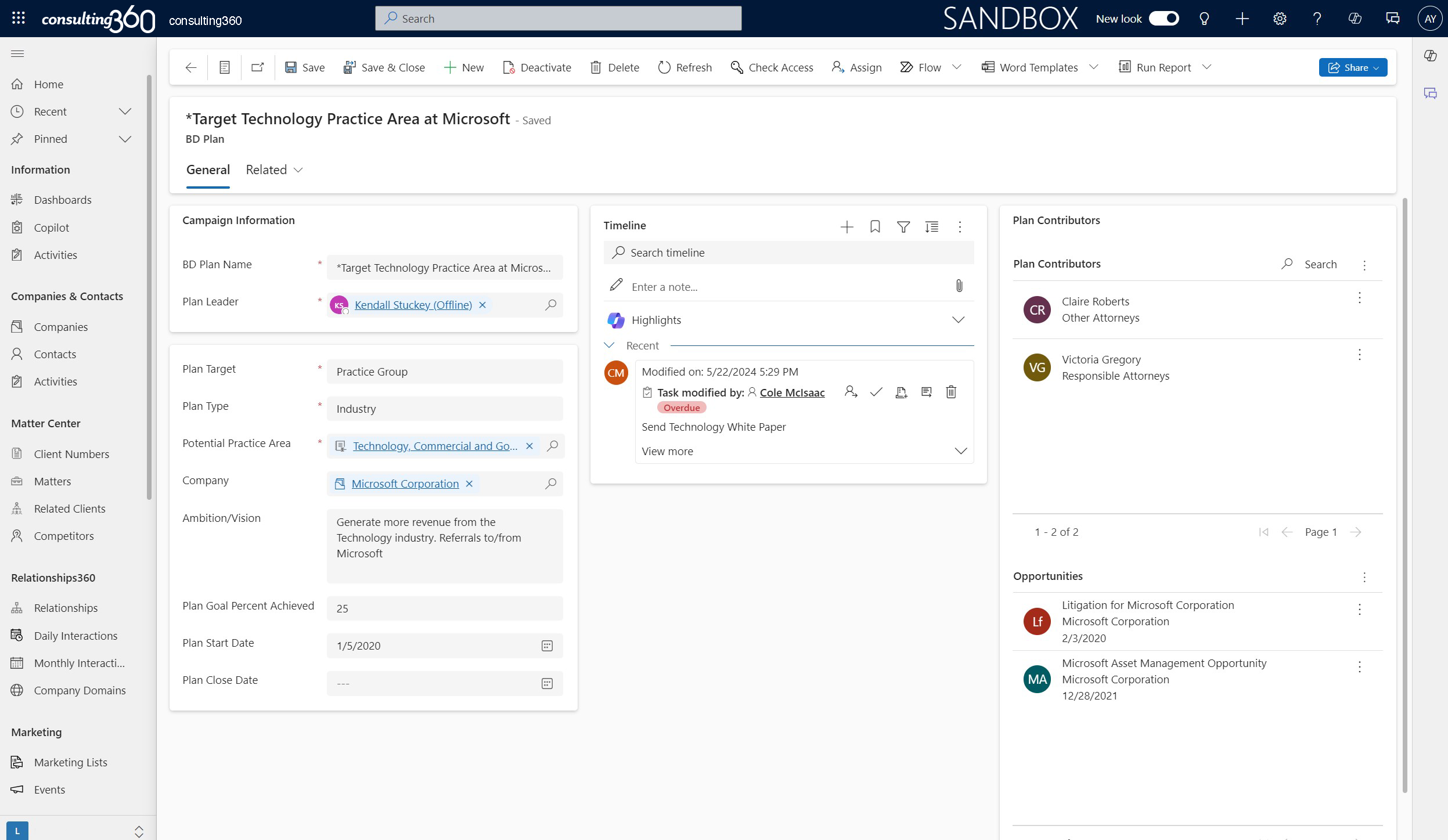Open timeline more commands menu
Image resolution: width=1448 pixels, height=840 pixels.
tap(960, 227)
